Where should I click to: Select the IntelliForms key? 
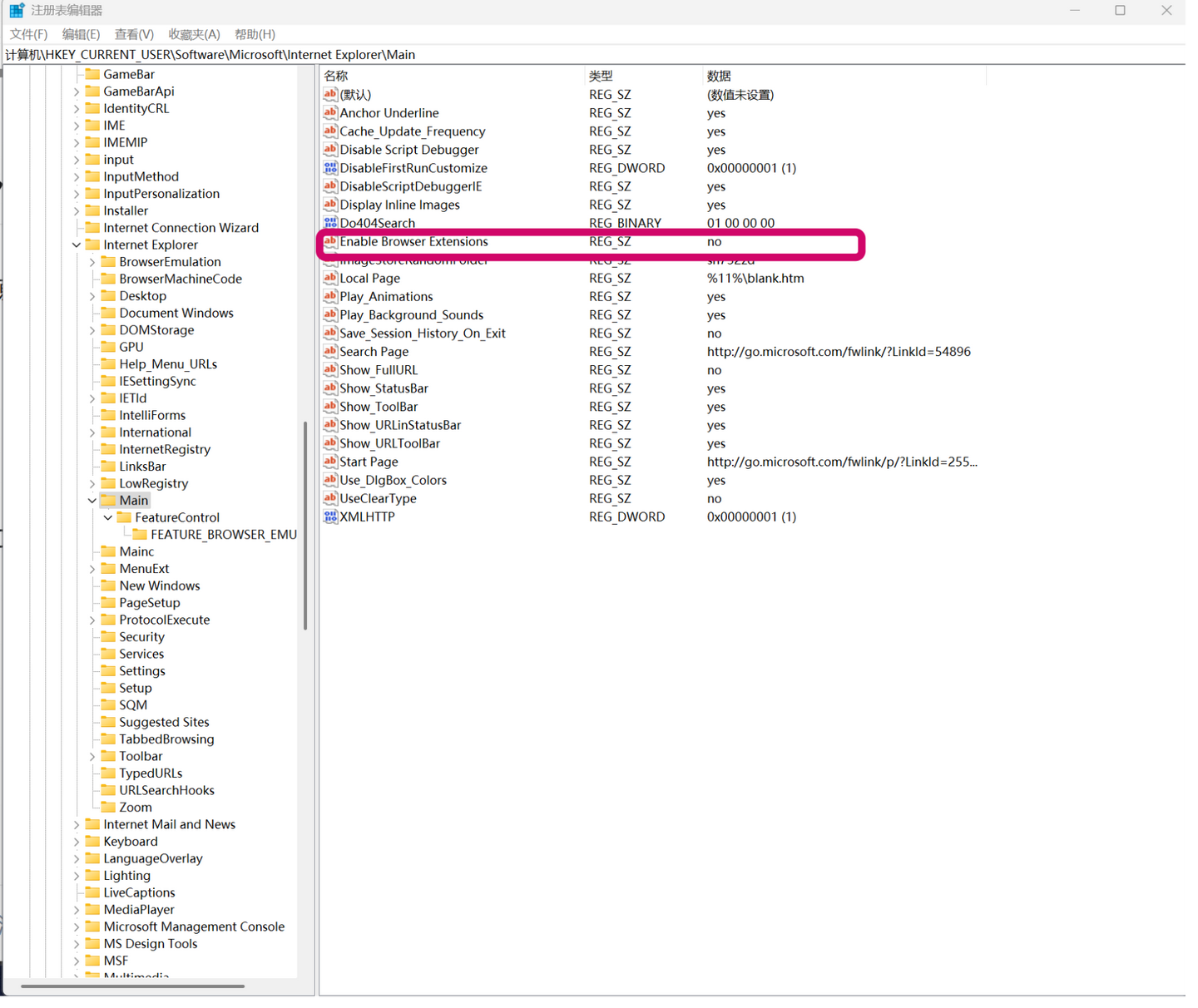coord(152,415)
